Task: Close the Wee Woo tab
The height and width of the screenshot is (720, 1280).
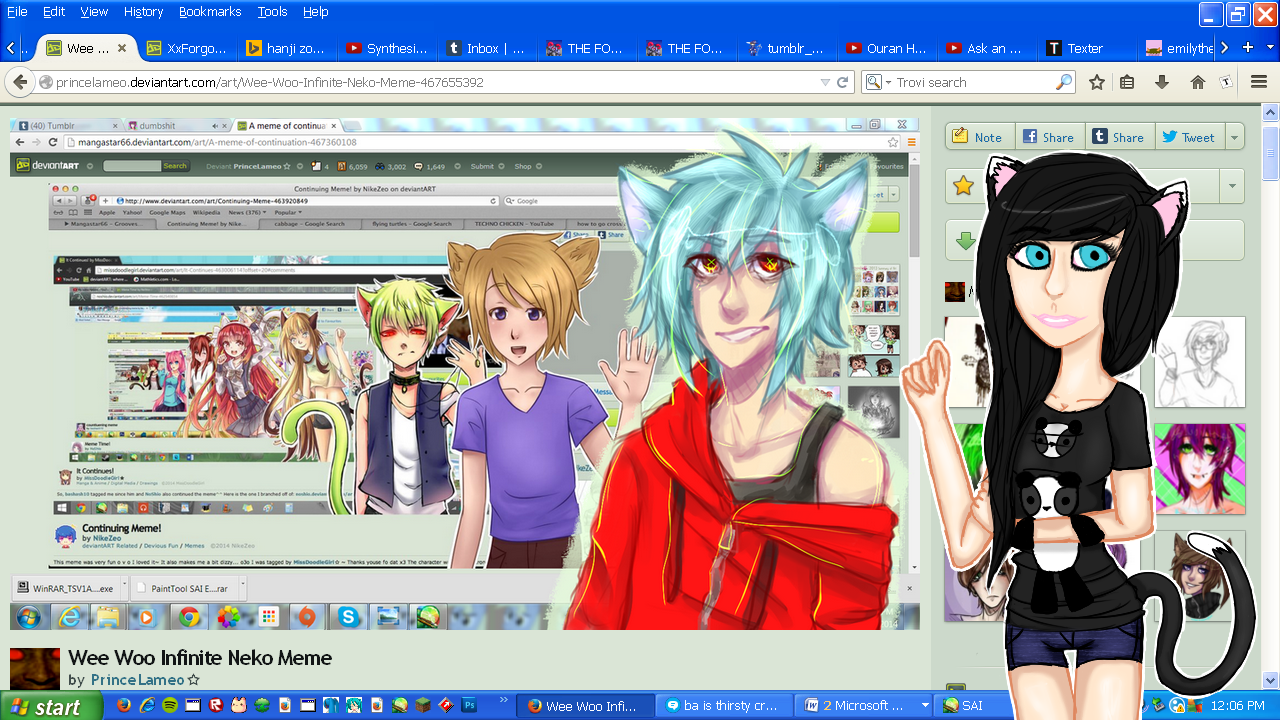Action: (x=123, y=48)
